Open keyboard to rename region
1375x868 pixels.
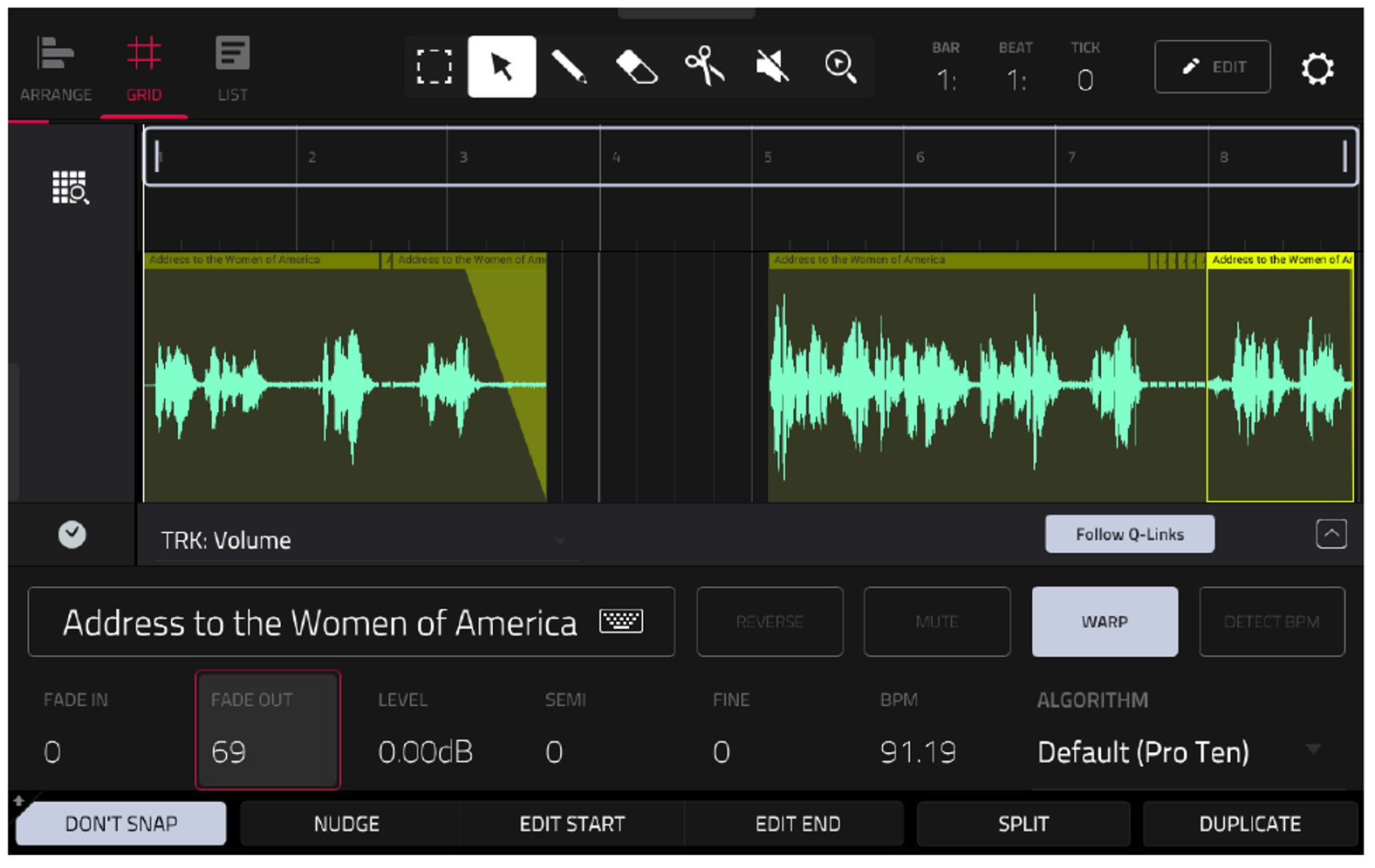click(621, 621)
